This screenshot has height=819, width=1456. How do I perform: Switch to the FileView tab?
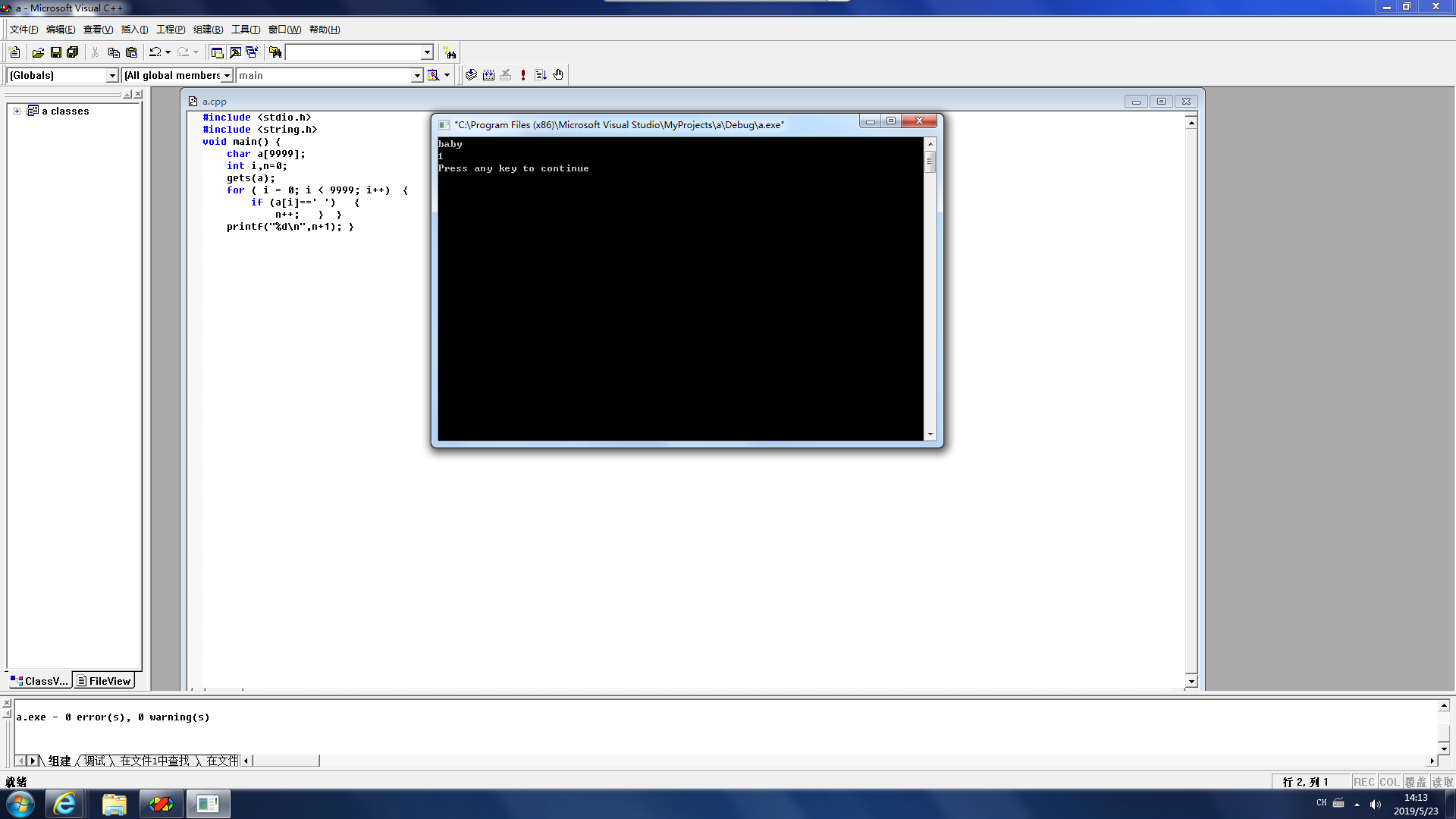[x=105, y=681]
